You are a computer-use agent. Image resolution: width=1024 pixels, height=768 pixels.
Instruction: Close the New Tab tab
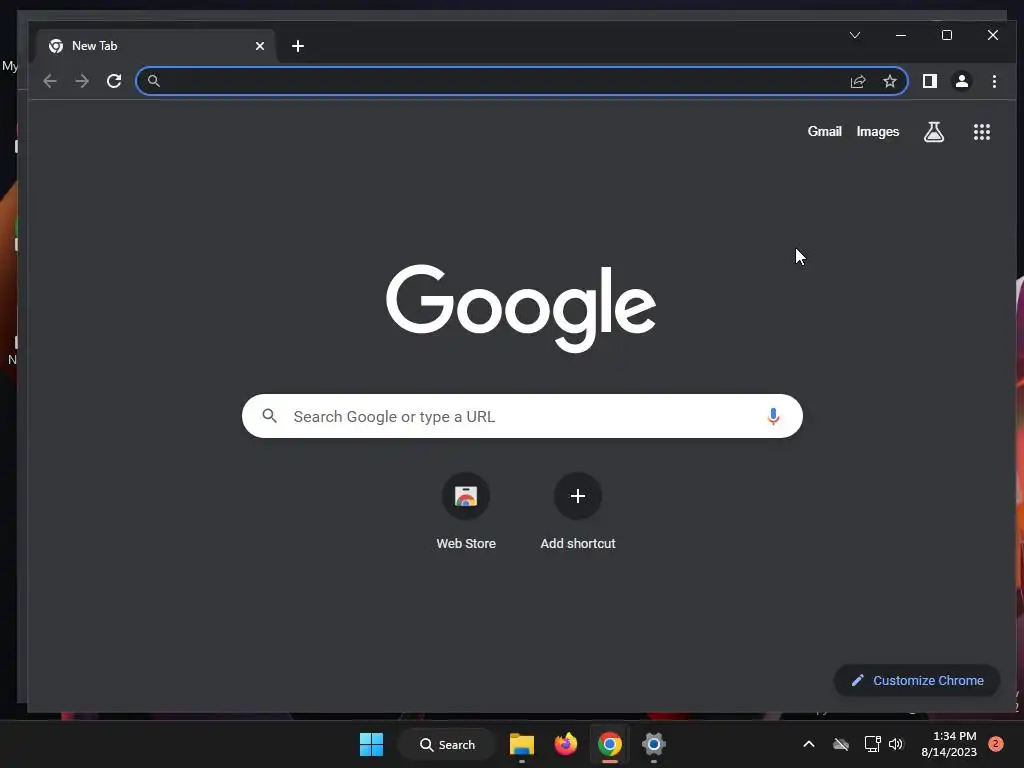point(260,46)
